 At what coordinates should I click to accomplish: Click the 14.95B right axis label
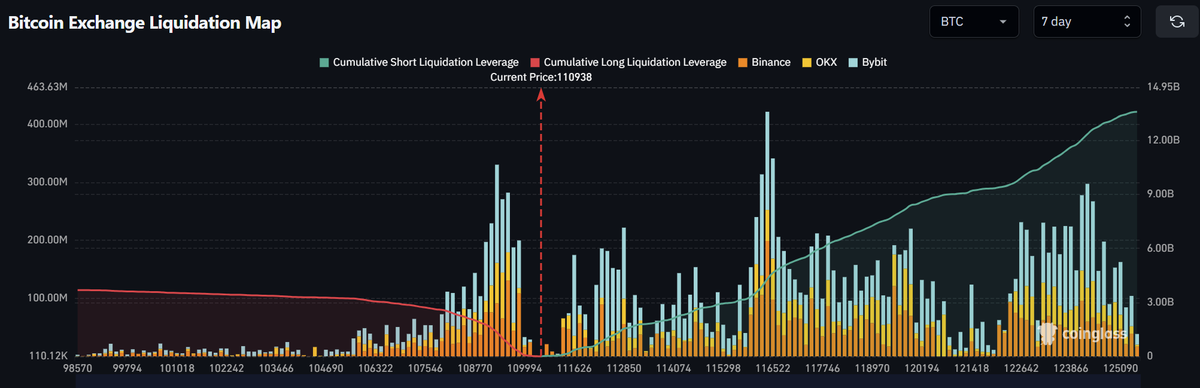coord(1164,87)
